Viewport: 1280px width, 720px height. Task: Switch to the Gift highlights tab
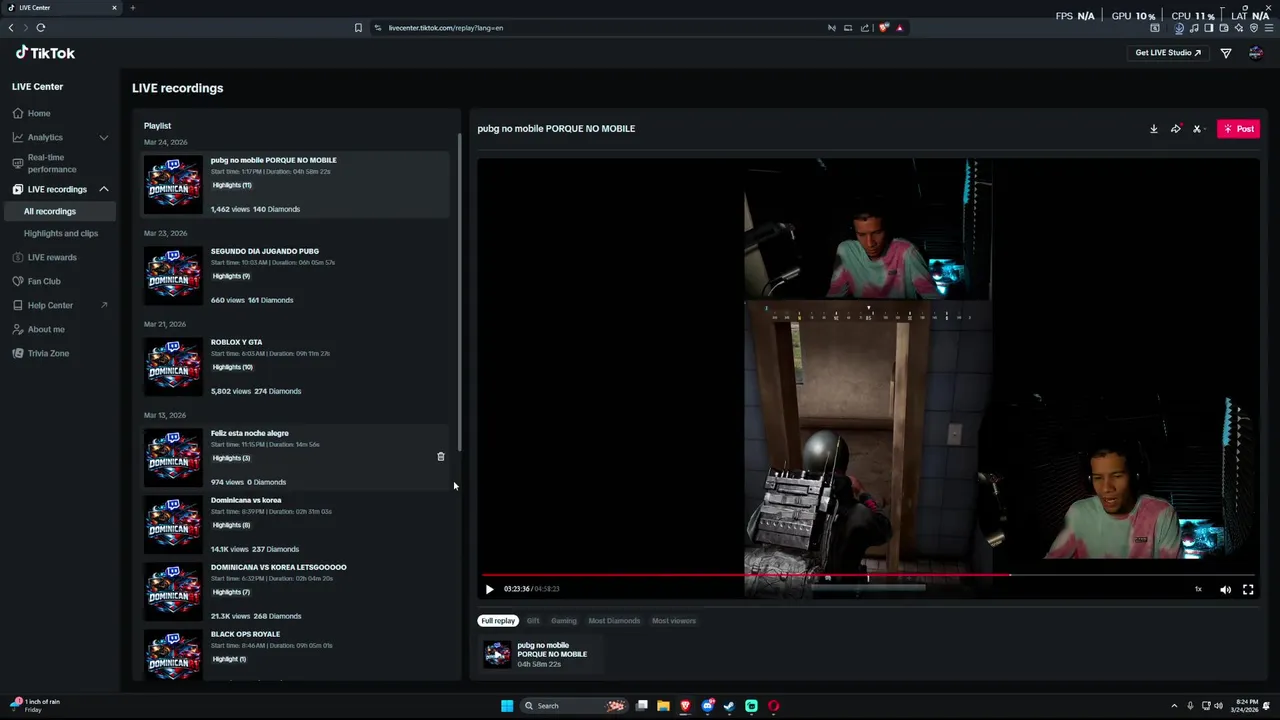[x=533, y=621]
